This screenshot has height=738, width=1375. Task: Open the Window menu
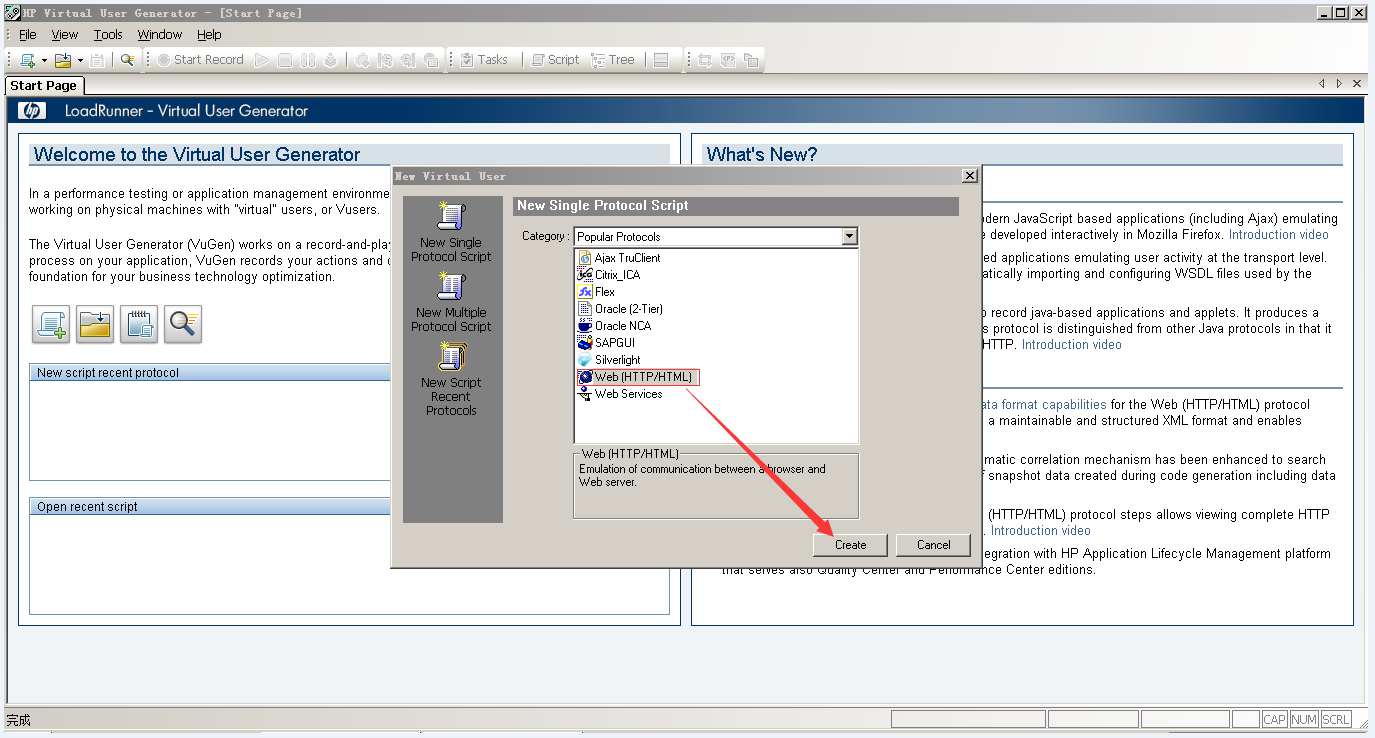[x=160, y=34]
